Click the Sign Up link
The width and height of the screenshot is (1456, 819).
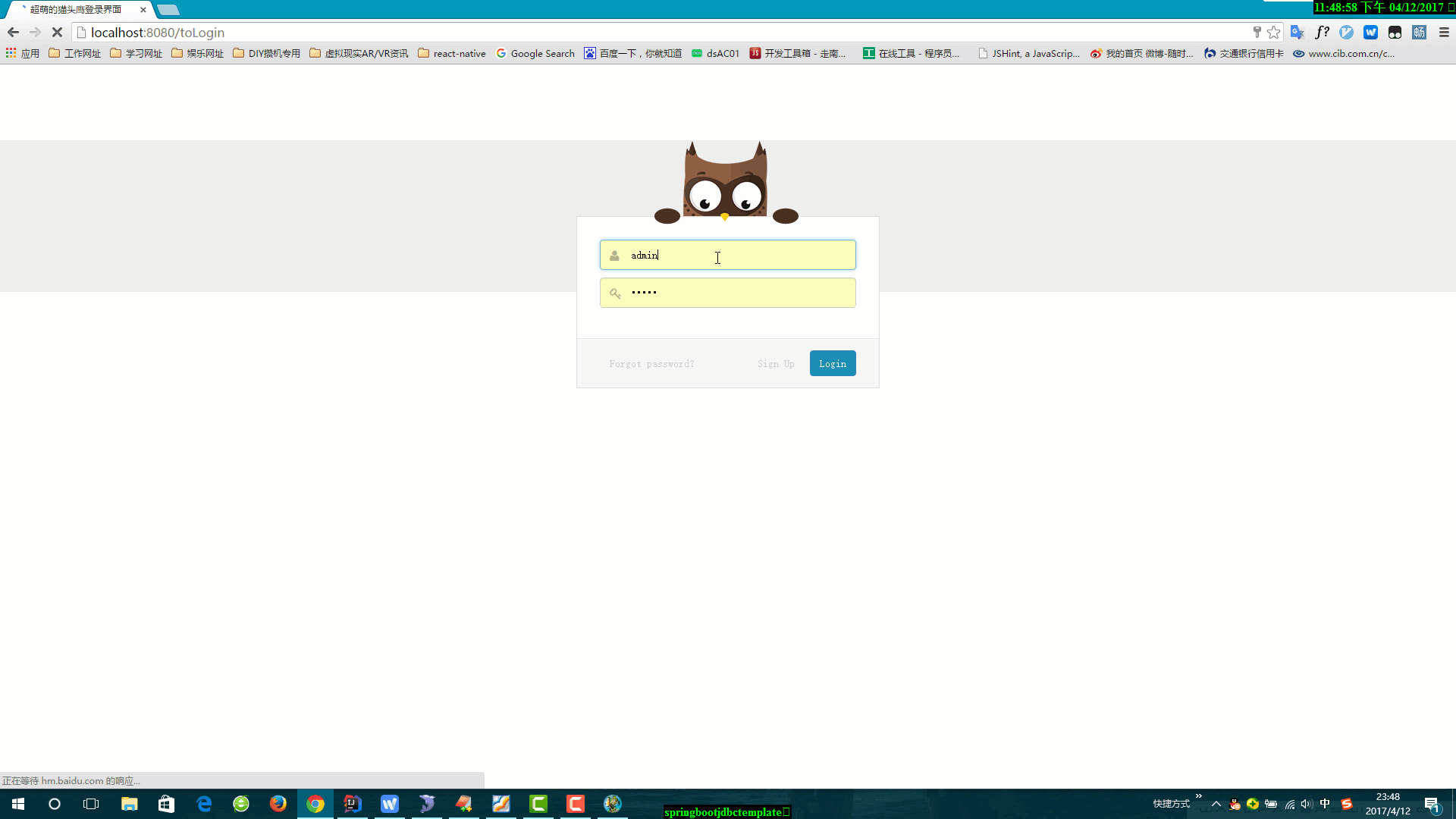click(x=776, y=362)
